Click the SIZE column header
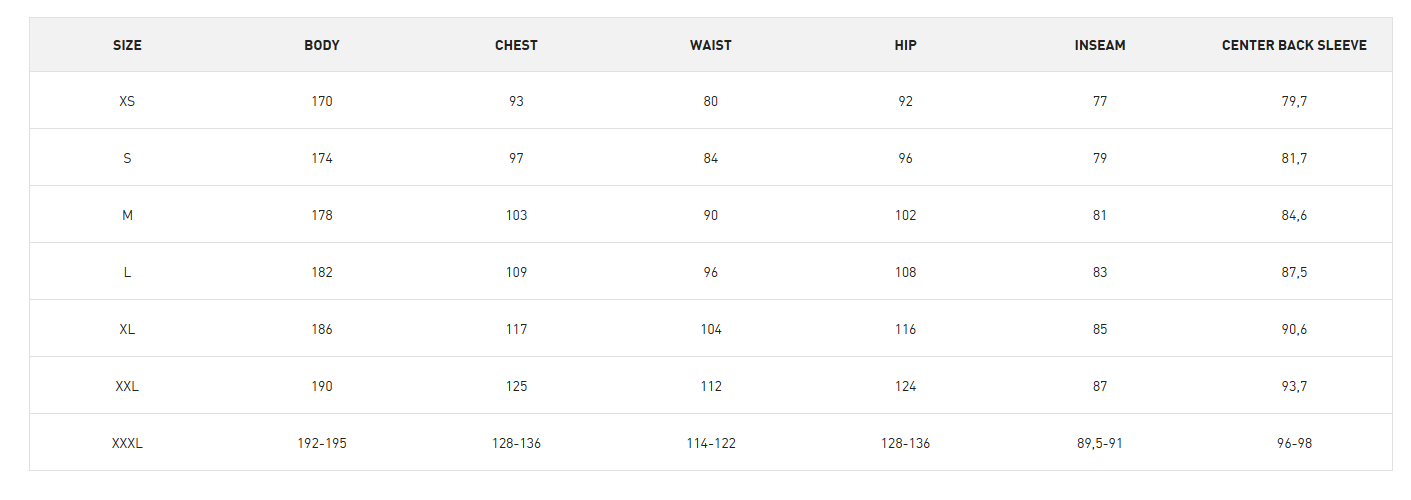The width and height of the screenshot is (1411, 500). [x=127, y=45]
